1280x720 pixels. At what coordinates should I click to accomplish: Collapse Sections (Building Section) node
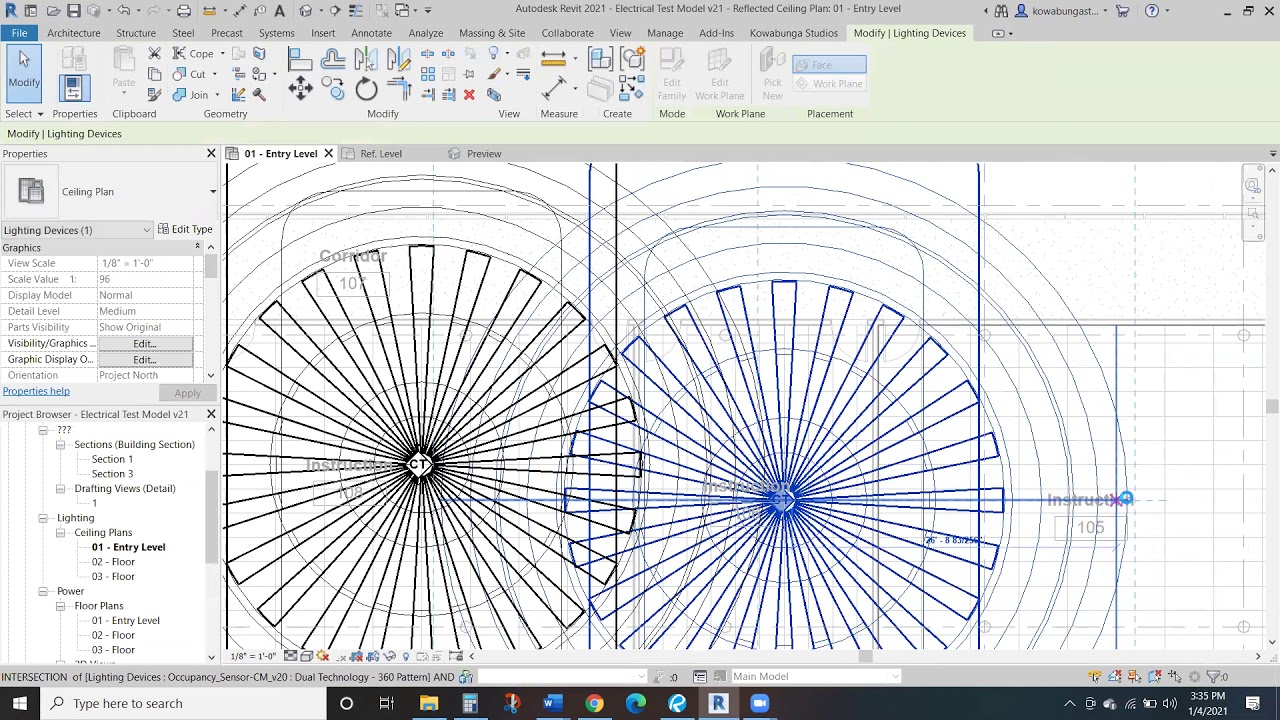click(x=61, y=445)
